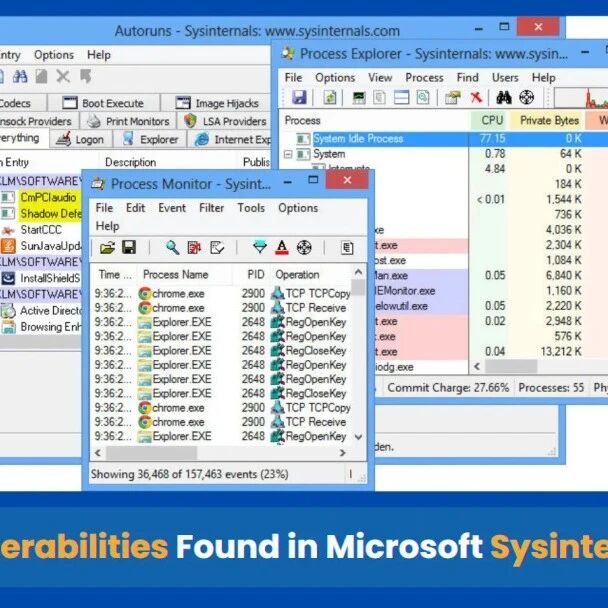The width and height of the screenshot is (608, 608).
Task: Click the 13,212 K private bytes value
Action: coord(561,351)
